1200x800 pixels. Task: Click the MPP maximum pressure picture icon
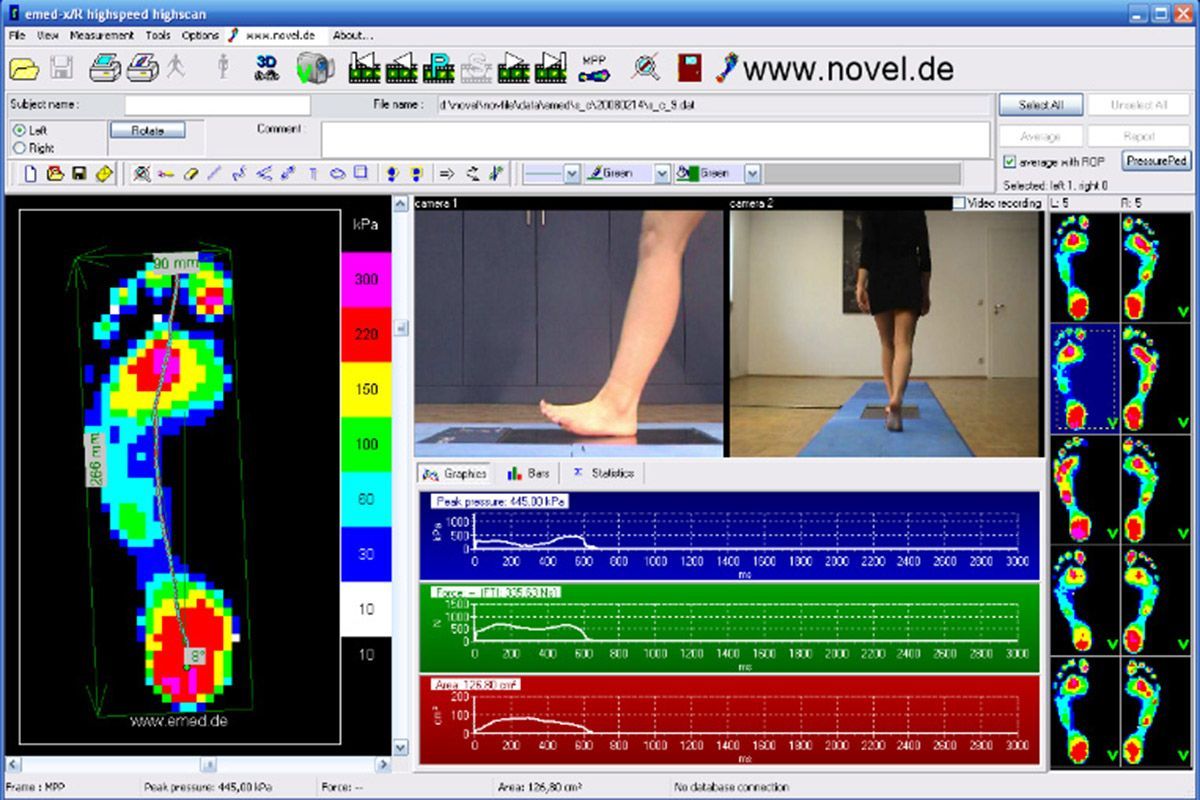(x=594, y=68)
